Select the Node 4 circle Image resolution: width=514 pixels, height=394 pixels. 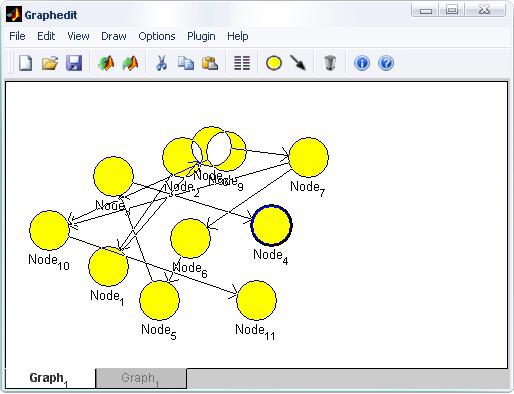[x=271, y=225]
